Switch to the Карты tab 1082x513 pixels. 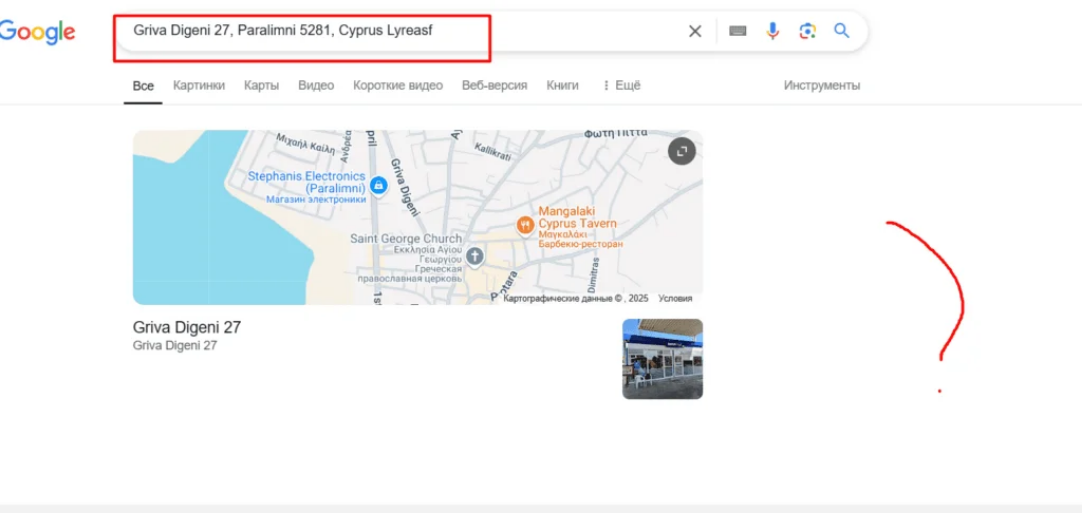tap(262, 86)
